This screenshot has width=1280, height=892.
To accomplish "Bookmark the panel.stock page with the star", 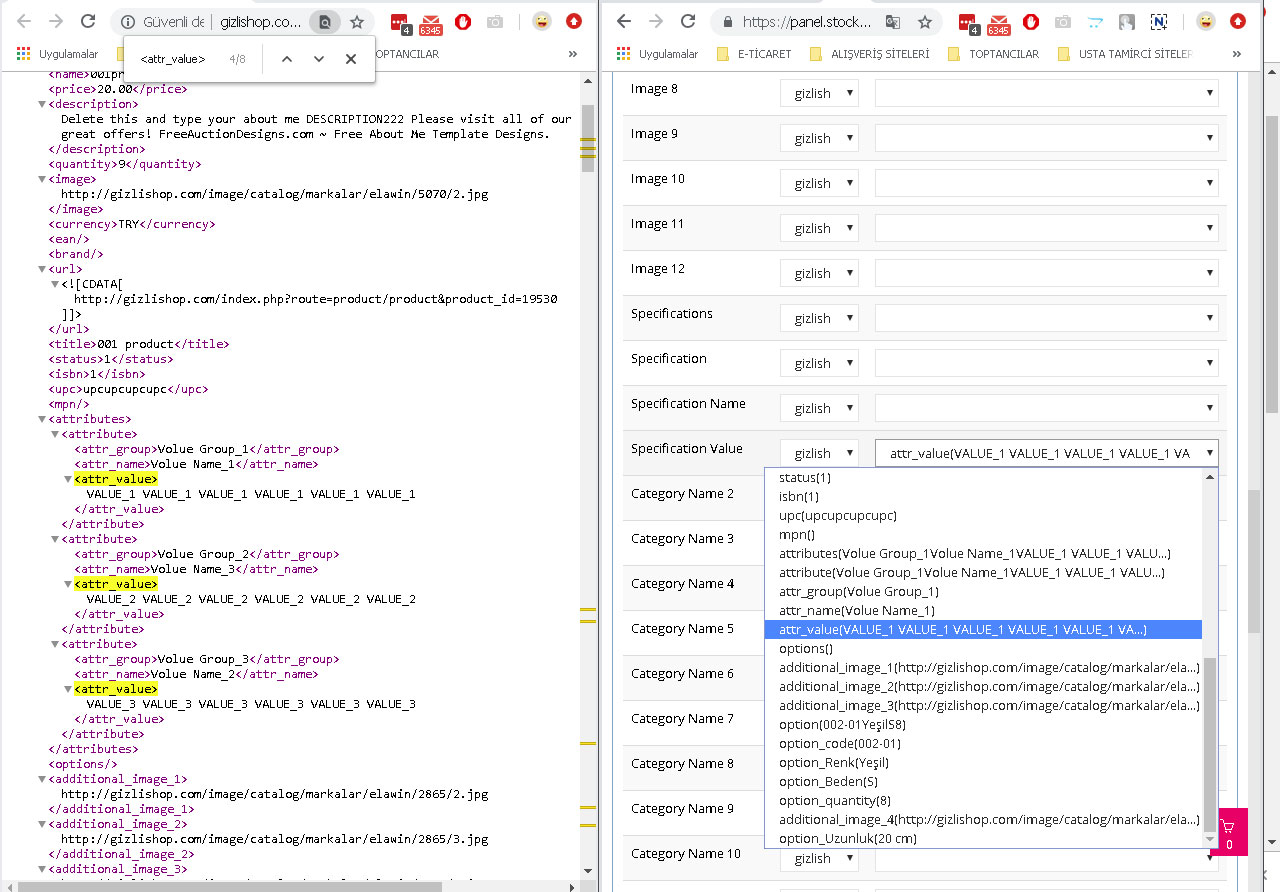I will pyautogui.click(x=925, y=21).
